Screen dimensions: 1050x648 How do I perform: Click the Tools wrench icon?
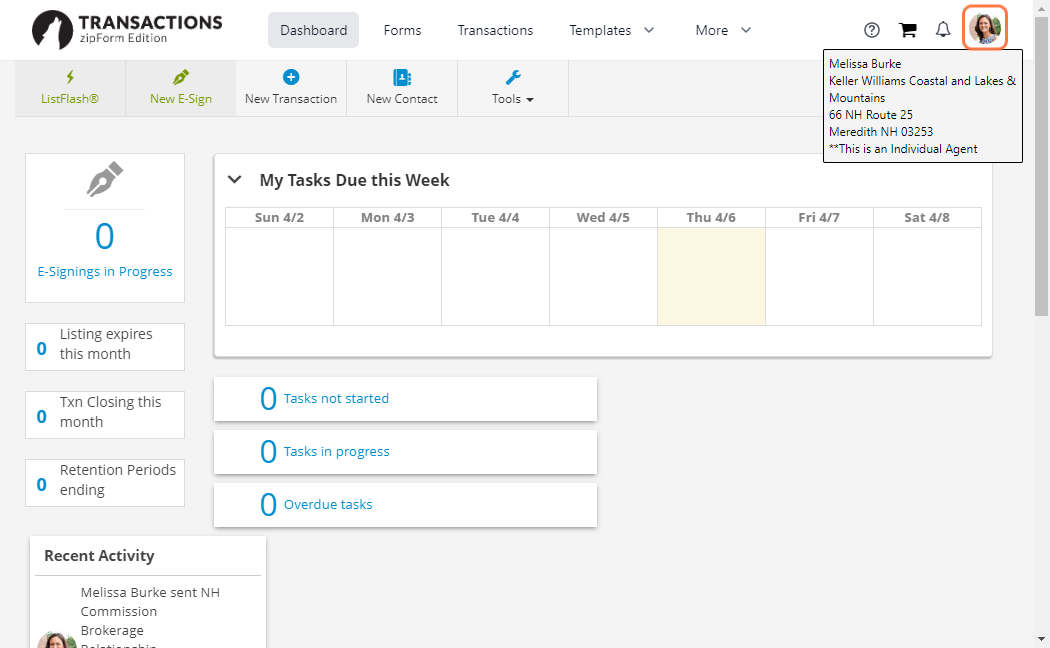[x=513, y=77]
